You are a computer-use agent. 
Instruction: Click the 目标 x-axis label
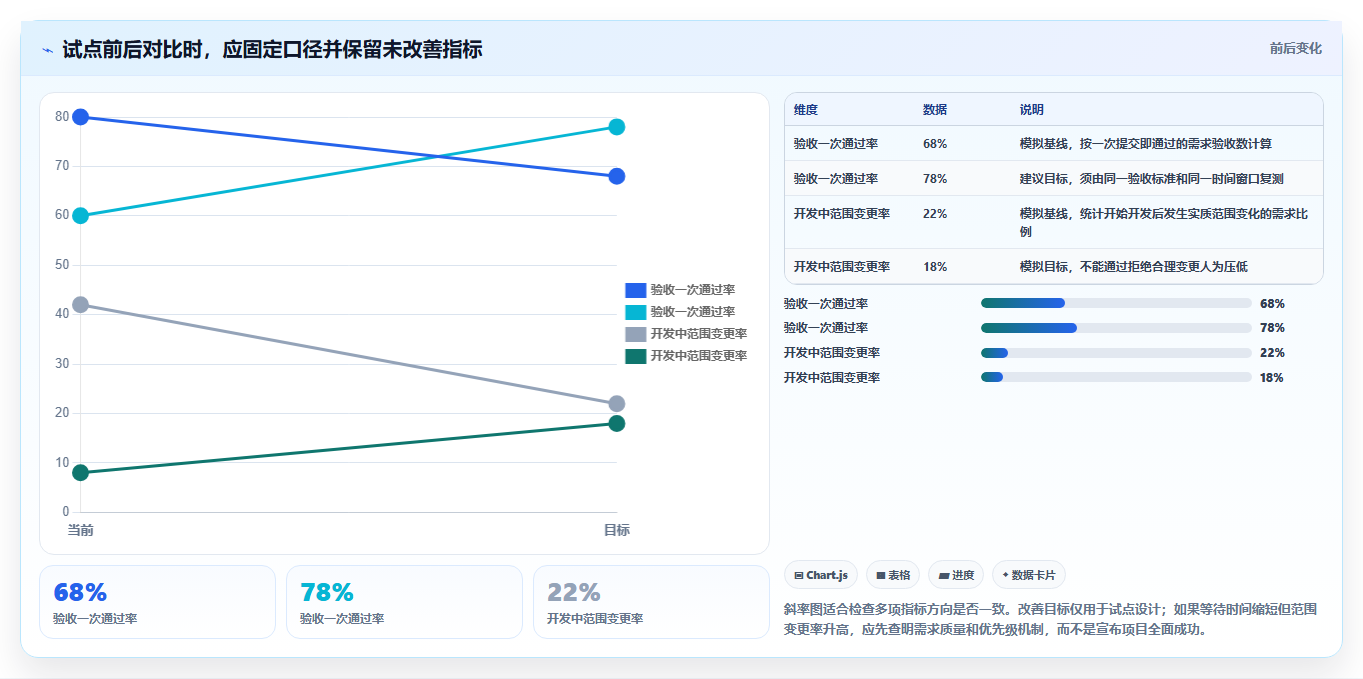click(x=617, y=530)
